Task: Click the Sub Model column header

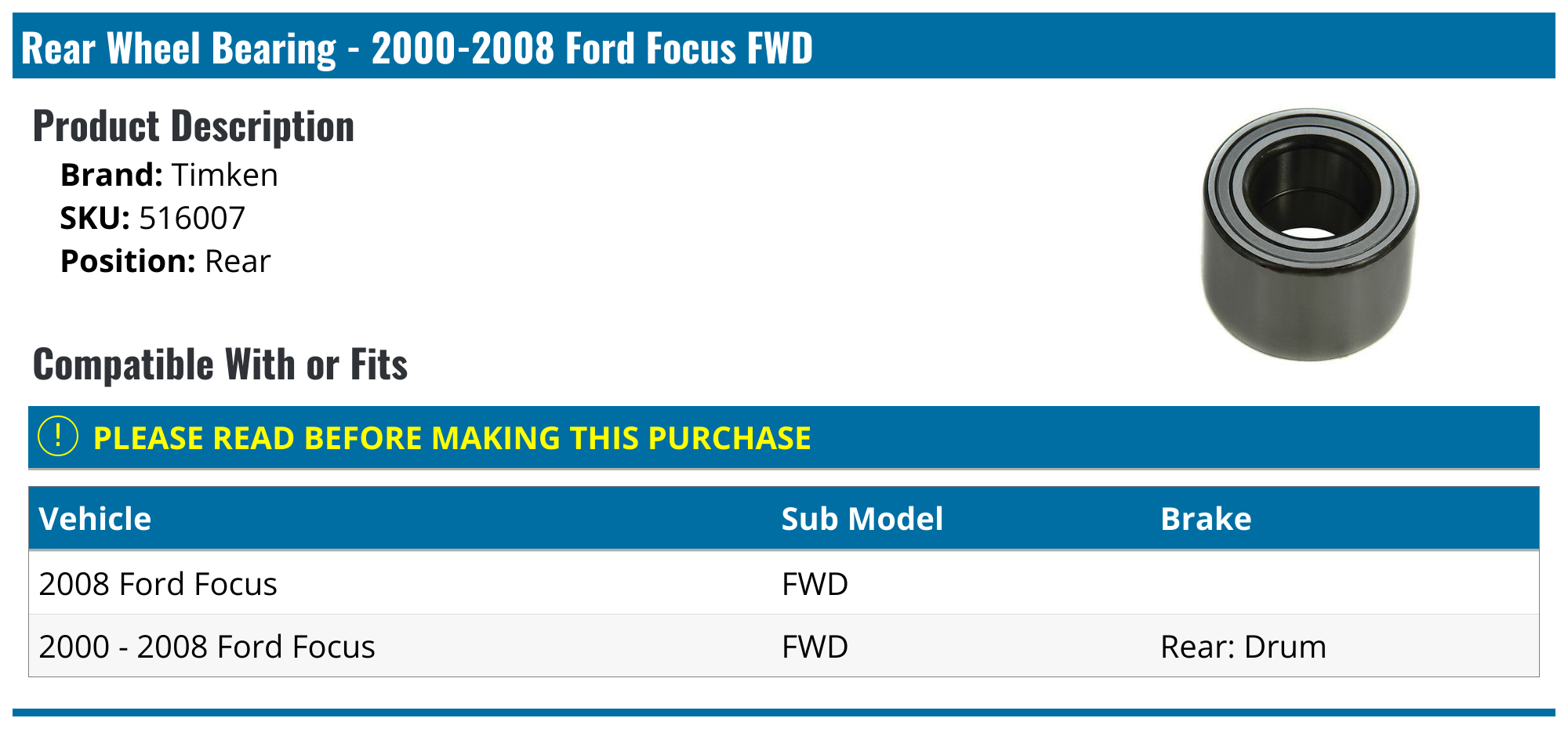Action: click(862, 519)
